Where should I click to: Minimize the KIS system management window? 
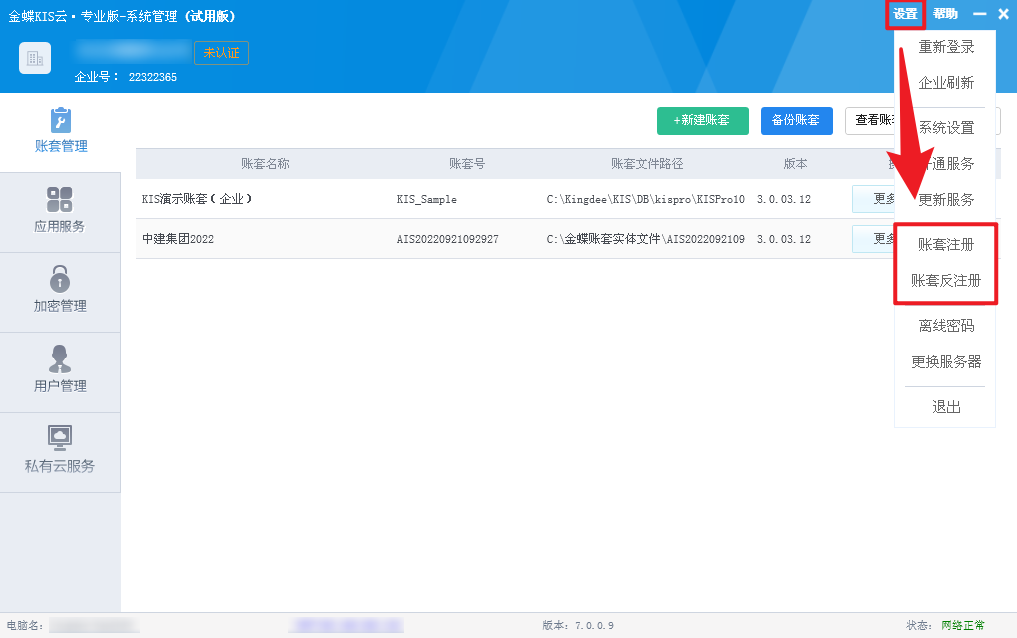tap(980, 14)
